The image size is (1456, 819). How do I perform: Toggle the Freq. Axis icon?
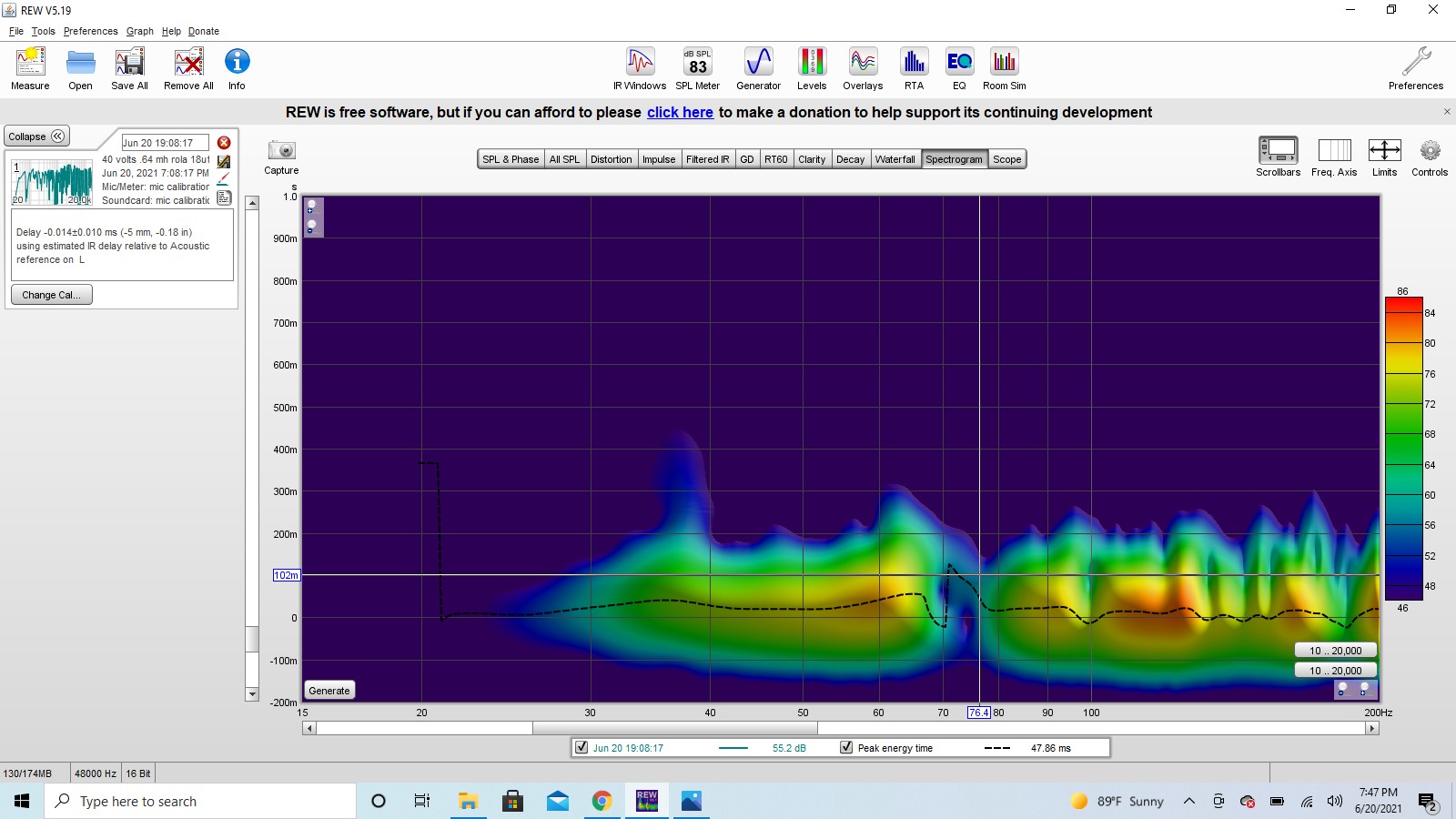(1335, 150)
